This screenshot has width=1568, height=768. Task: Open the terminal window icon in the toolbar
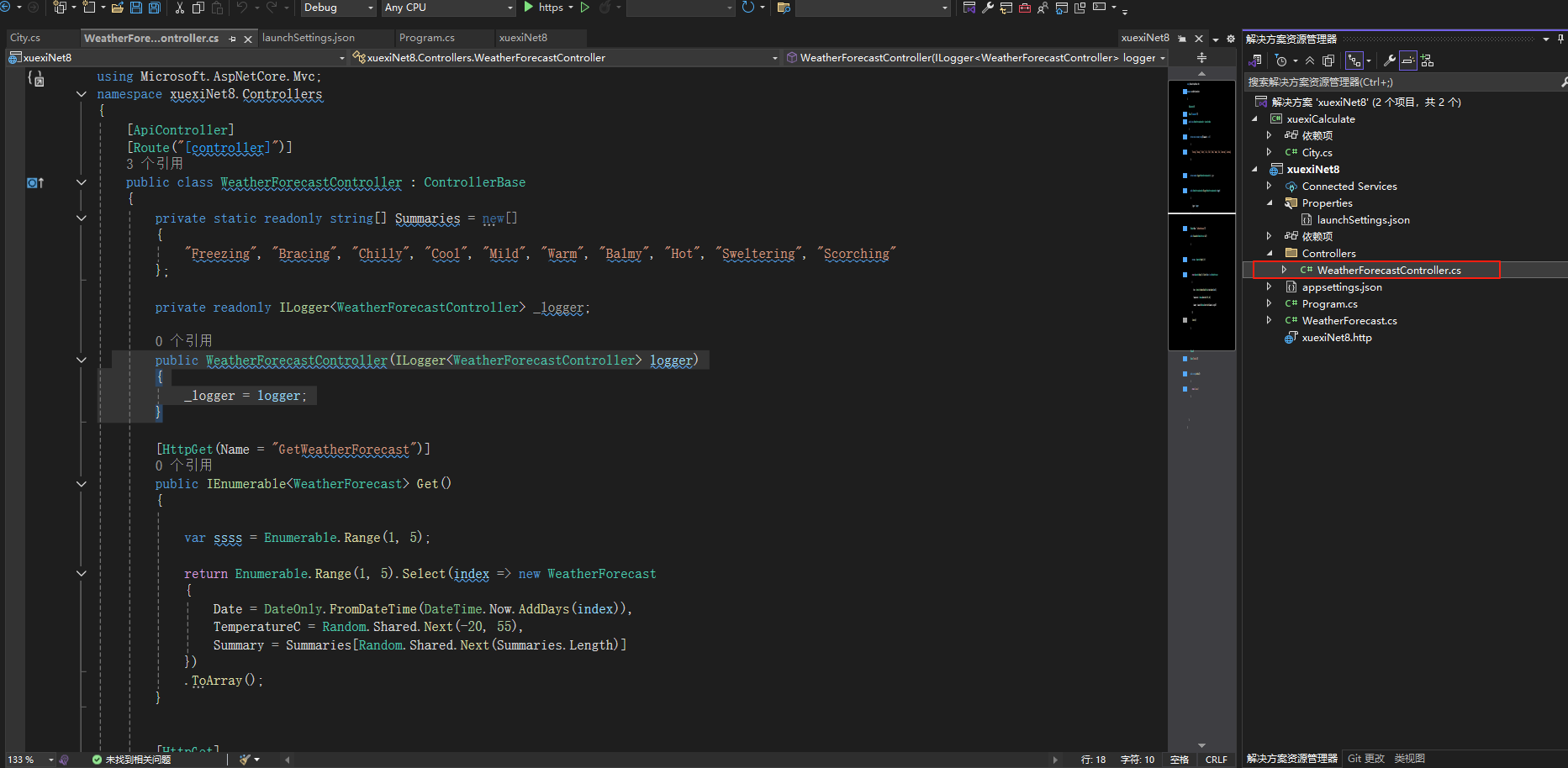coord(1099,8)
